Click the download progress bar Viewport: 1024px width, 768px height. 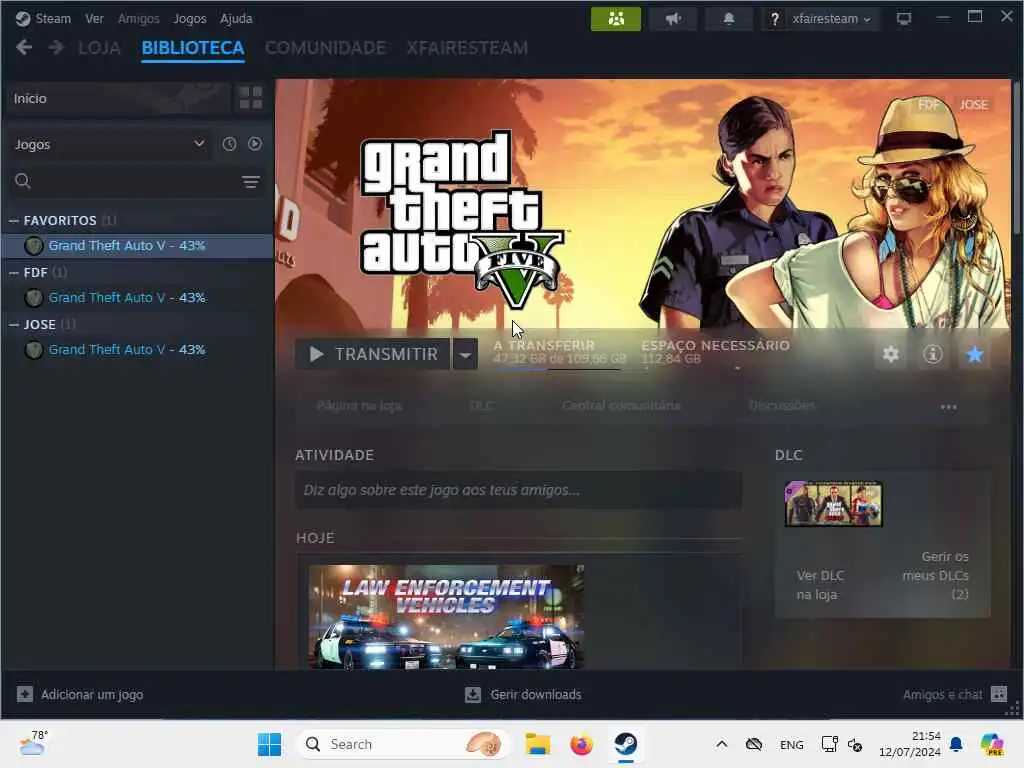tap(556, 369)
